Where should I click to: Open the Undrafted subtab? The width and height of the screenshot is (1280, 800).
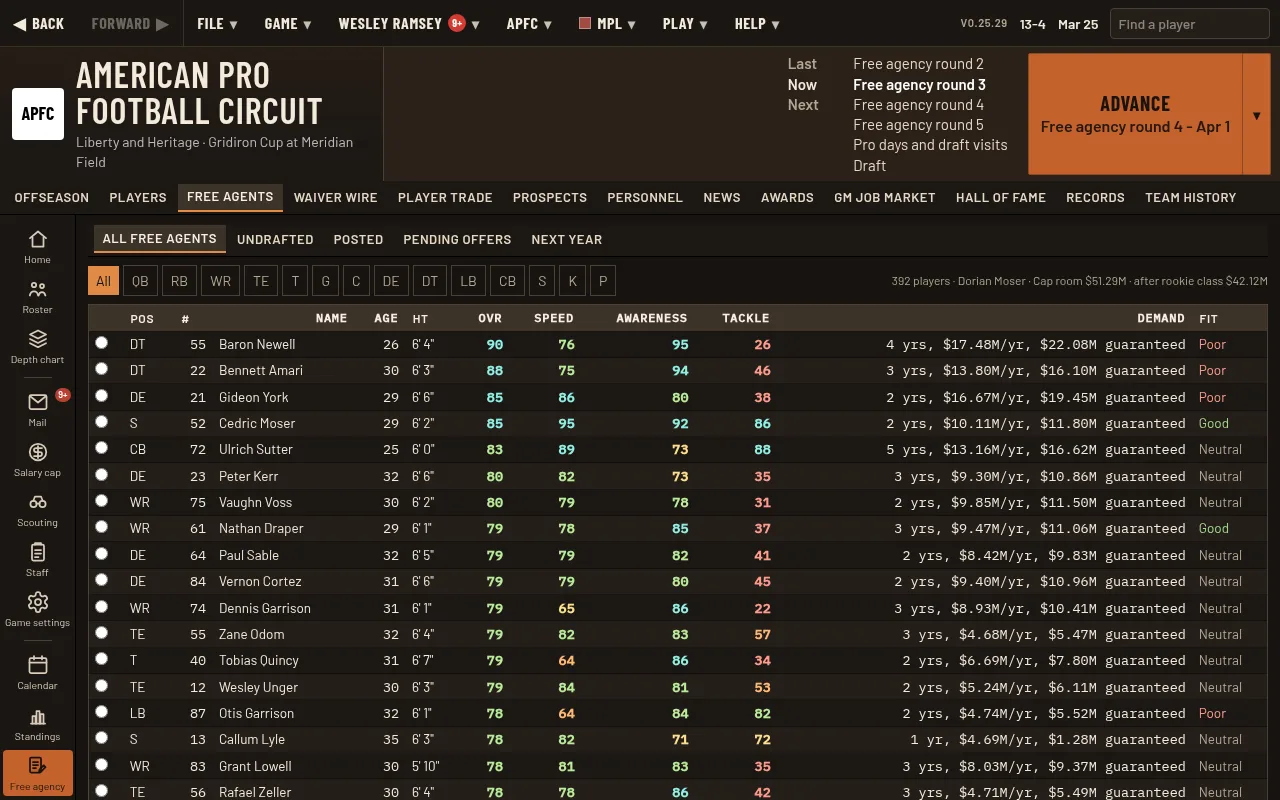click(x=275, y=239)
